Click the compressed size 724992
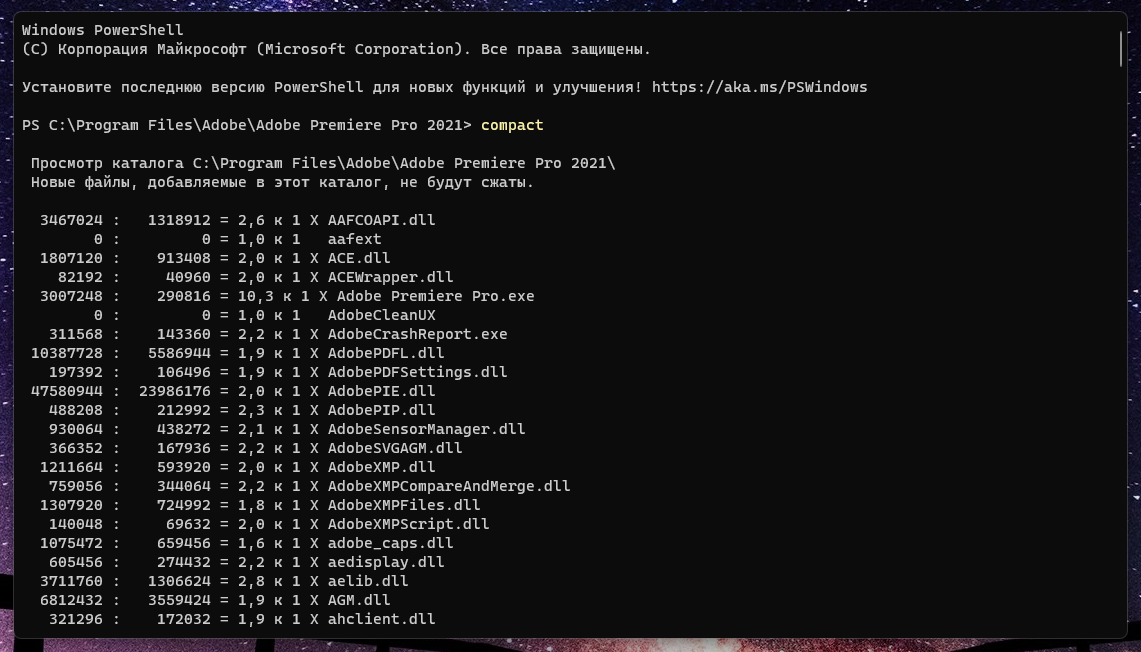Viewport: 1141px width, 652px height. point(183,504)
